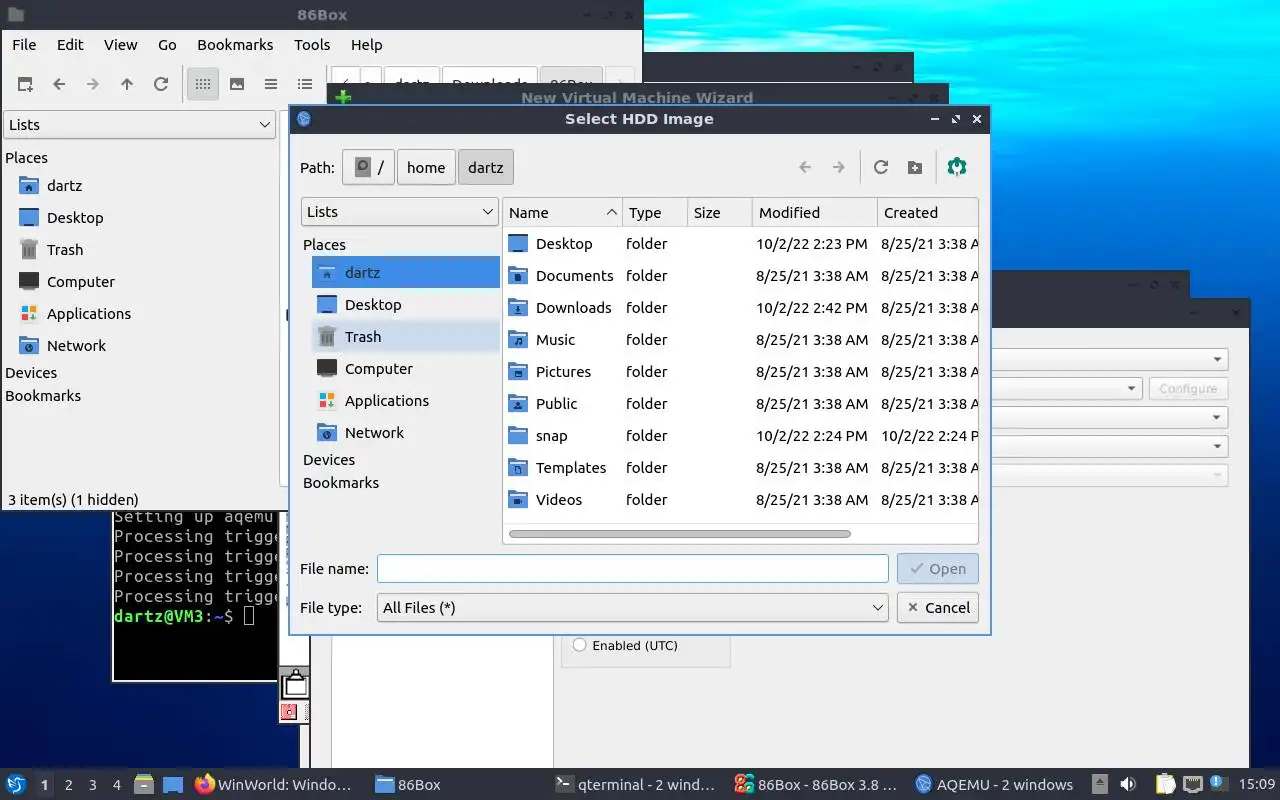Open the File menu

[x=24, y=45]
